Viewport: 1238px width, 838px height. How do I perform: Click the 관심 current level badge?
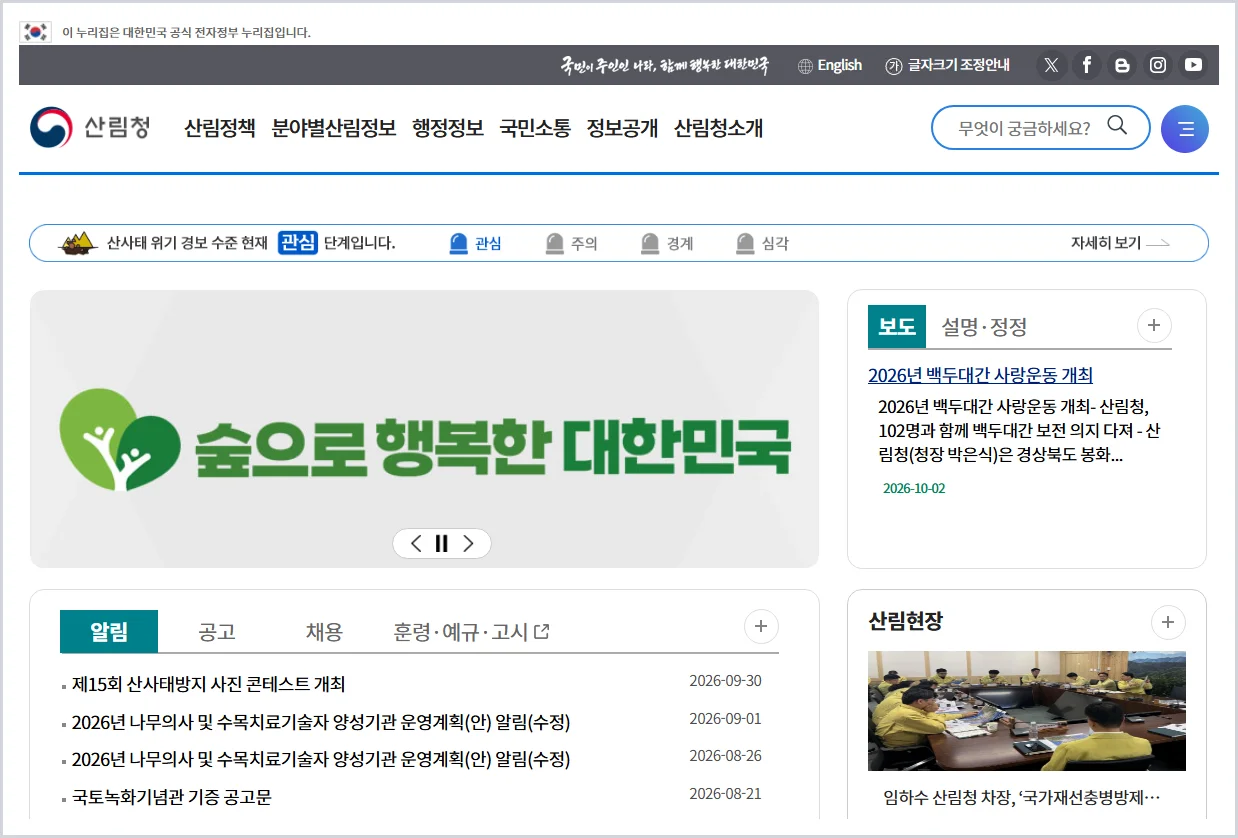297,242
